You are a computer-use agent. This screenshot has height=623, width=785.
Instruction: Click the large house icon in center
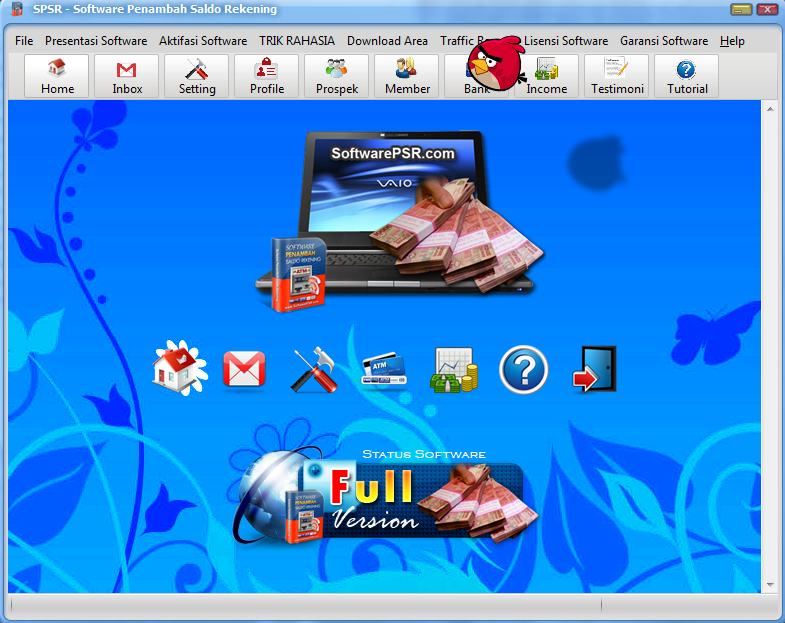[179, 368]
